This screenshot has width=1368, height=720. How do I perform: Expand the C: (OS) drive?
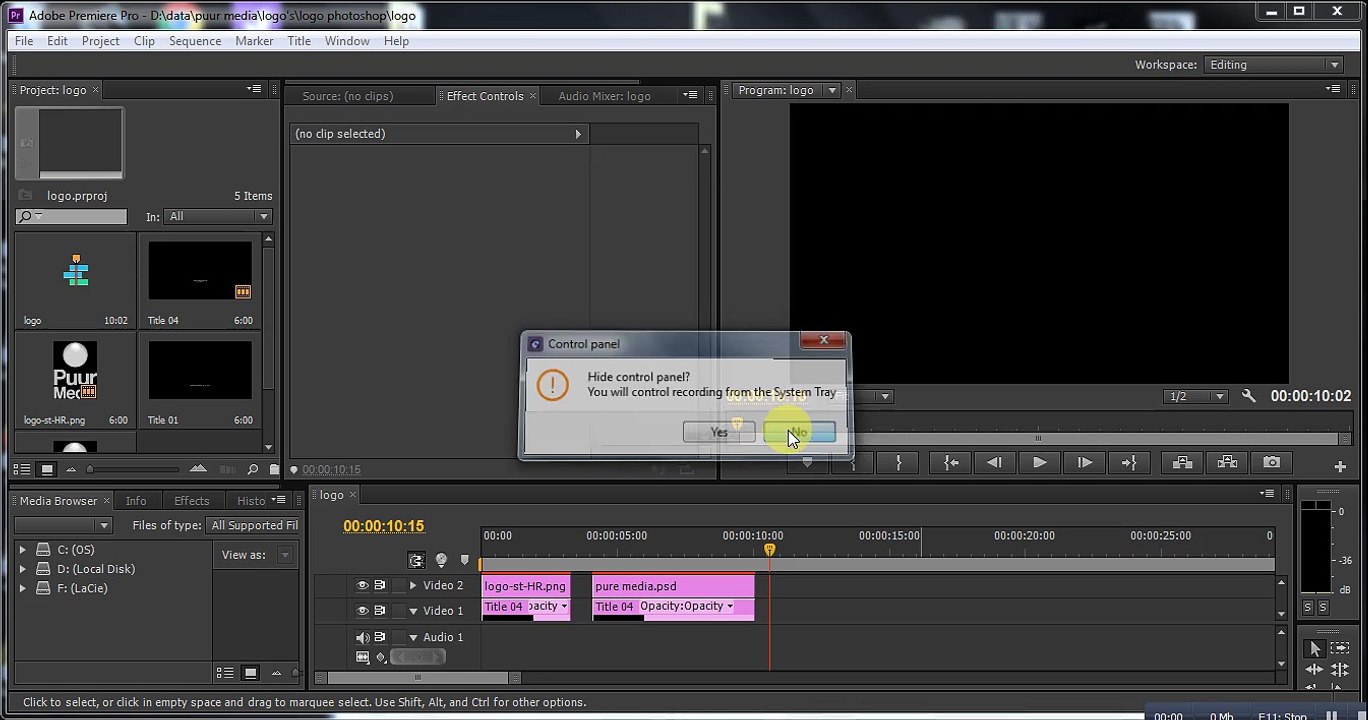tap(22, 550)
